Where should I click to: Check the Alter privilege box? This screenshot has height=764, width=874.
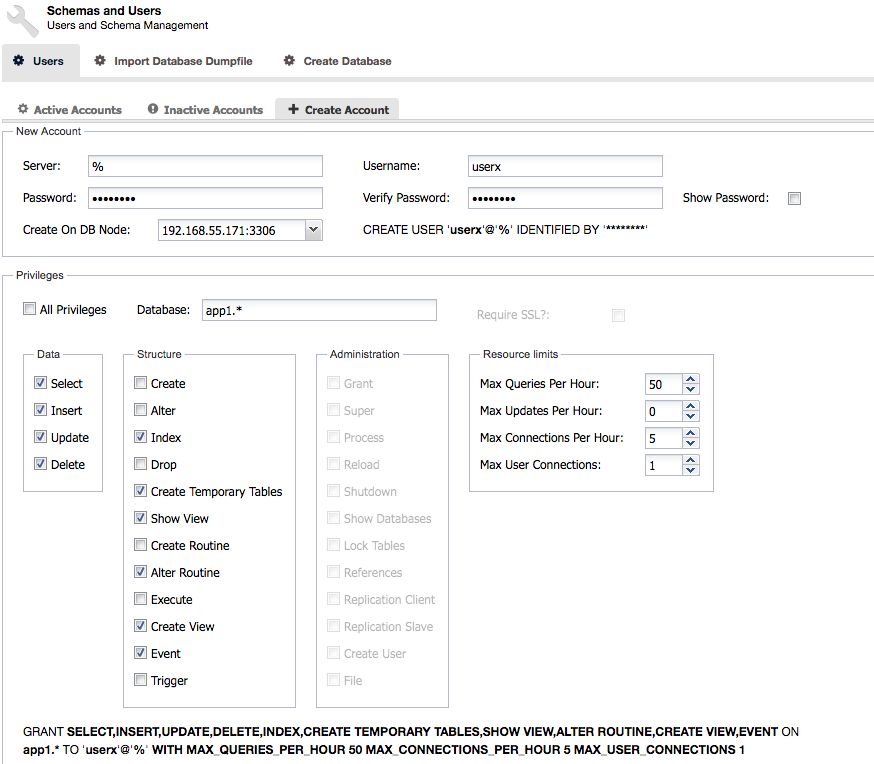pyautogui.click(x=140, y=410)
